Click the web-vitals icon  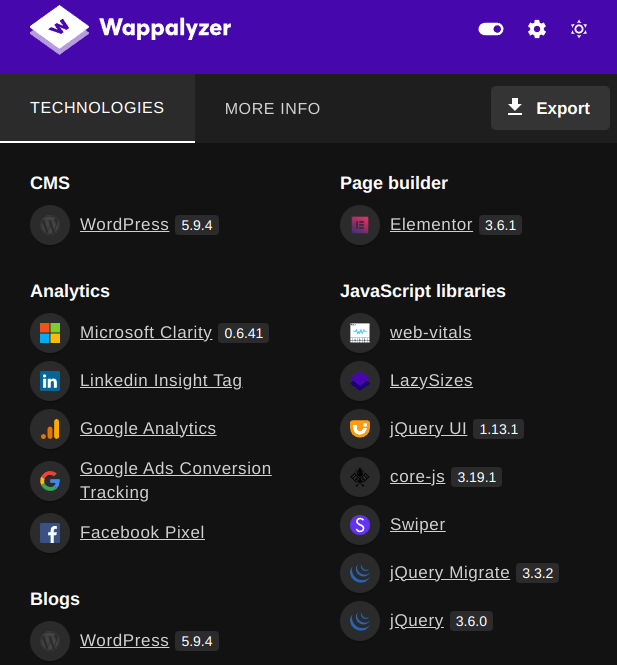point(360,333)
